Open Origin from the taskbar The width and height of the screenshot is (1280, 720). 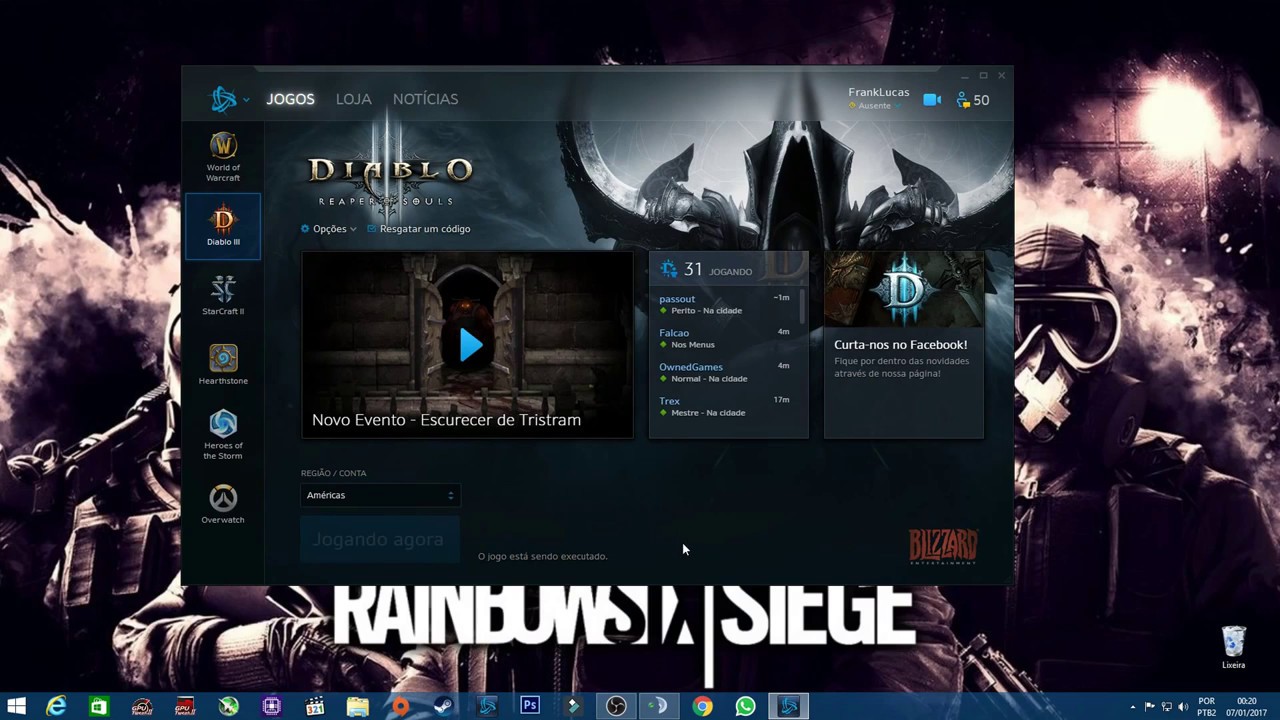[x=400, y=706]
